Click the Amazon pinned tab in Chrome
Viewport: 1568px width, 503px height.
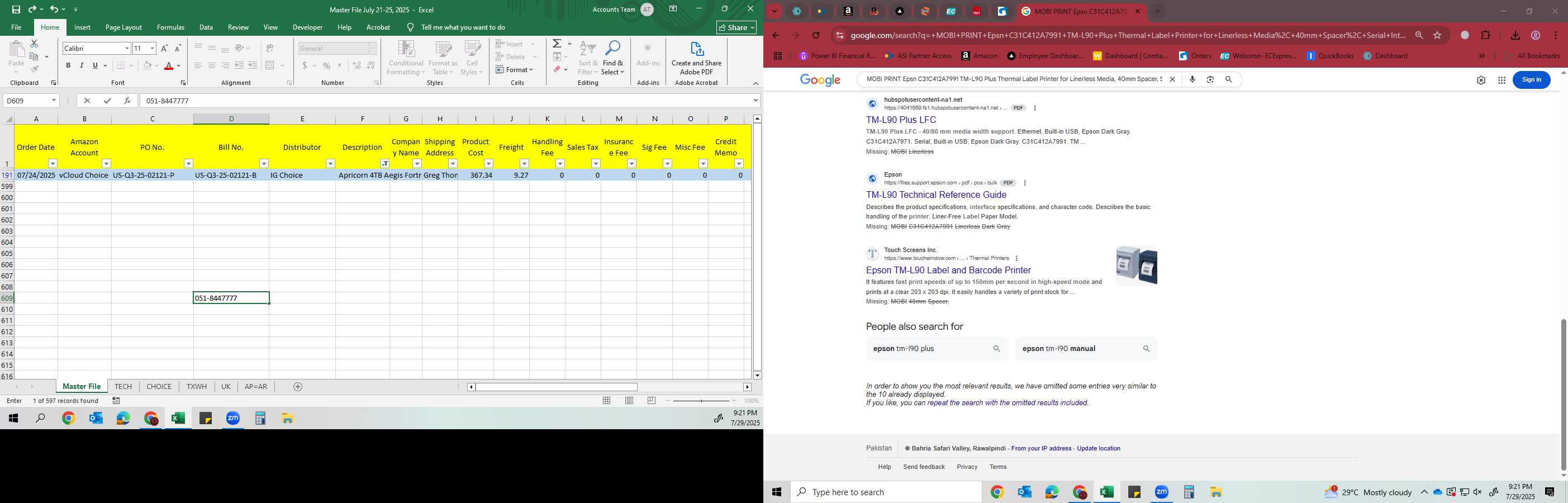coord(848,11)
